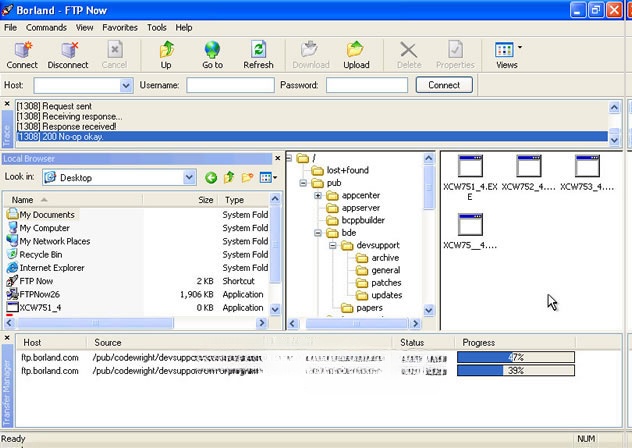
Task: Click the Delete toolbar icon
Action: tap(409, 55)
